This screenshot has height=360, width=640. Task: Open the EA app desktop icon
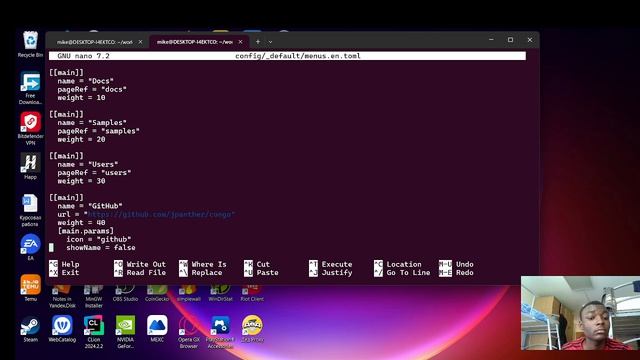(30, 247)
